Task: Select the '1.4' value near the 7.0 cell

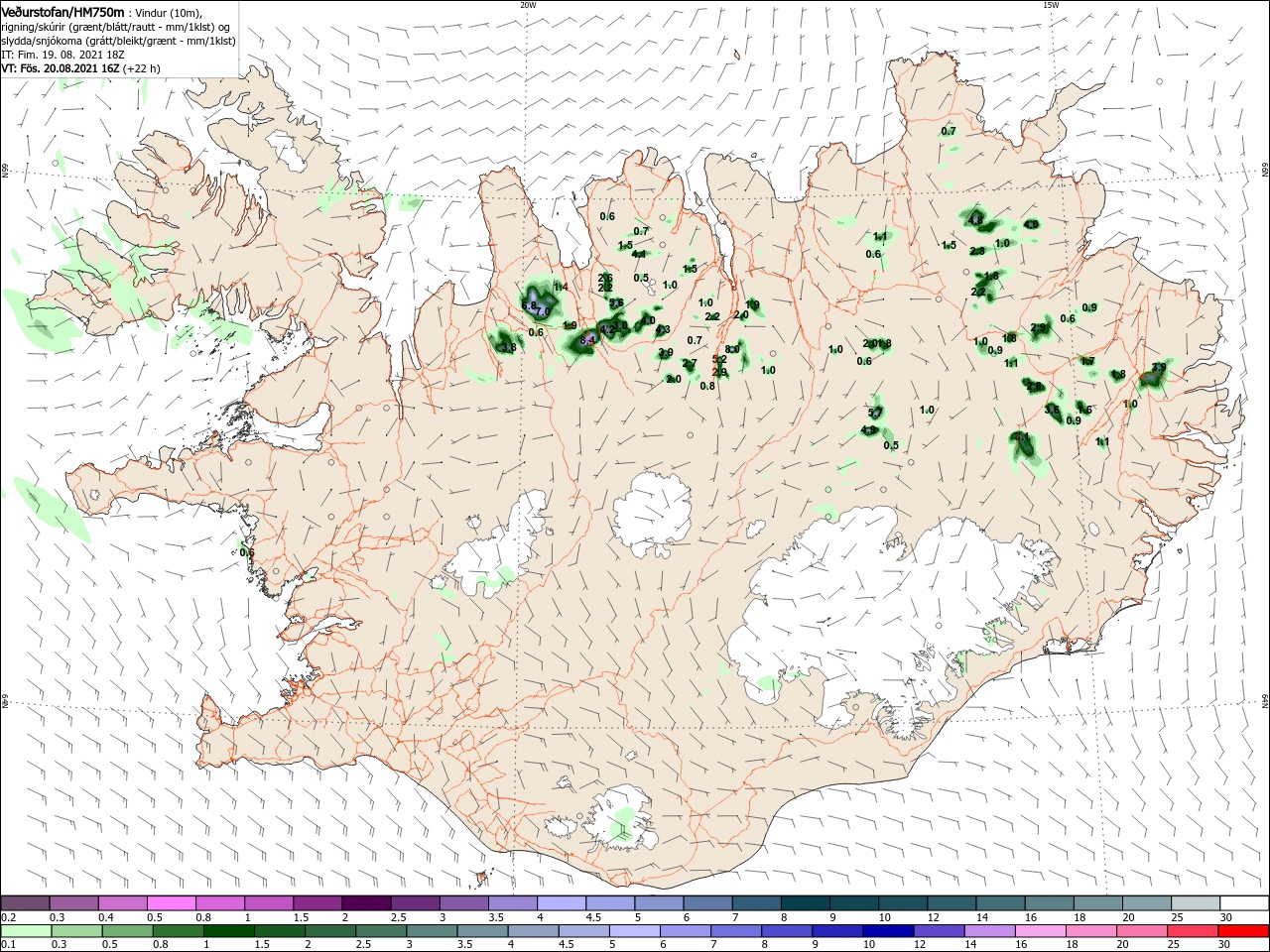Action: (x=561, y=287)
